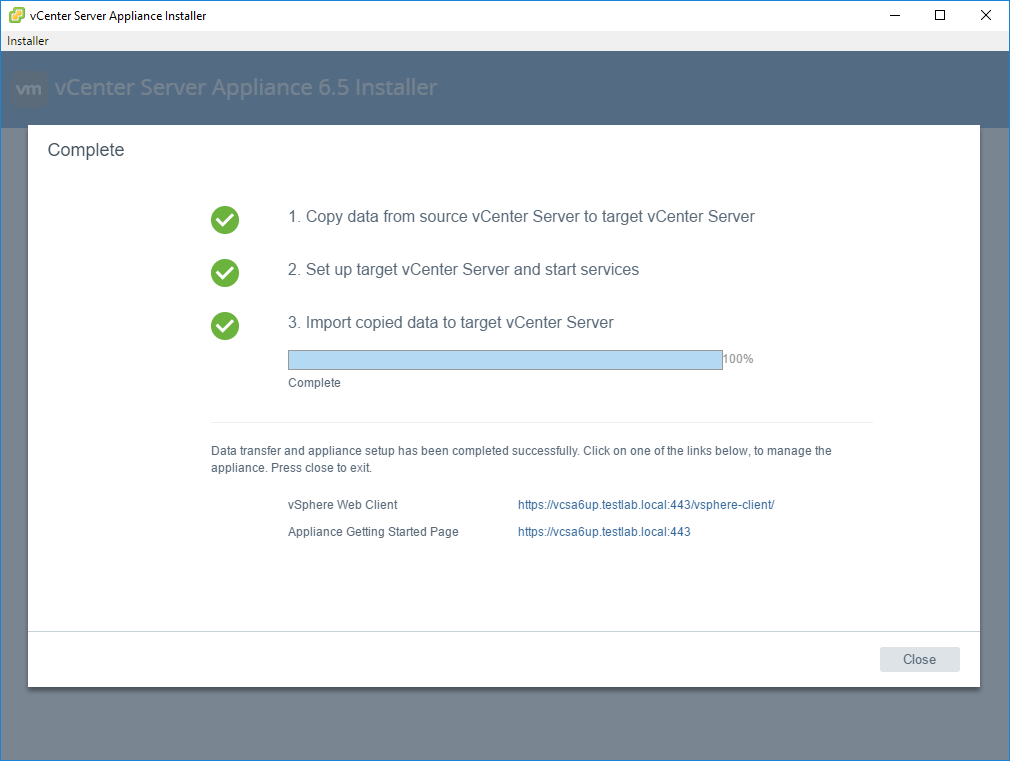Image resolution: width=1010 pixels, height=761 pixels.
Task: Click the VMware vm logo in the header
Action: pos(29,88)
